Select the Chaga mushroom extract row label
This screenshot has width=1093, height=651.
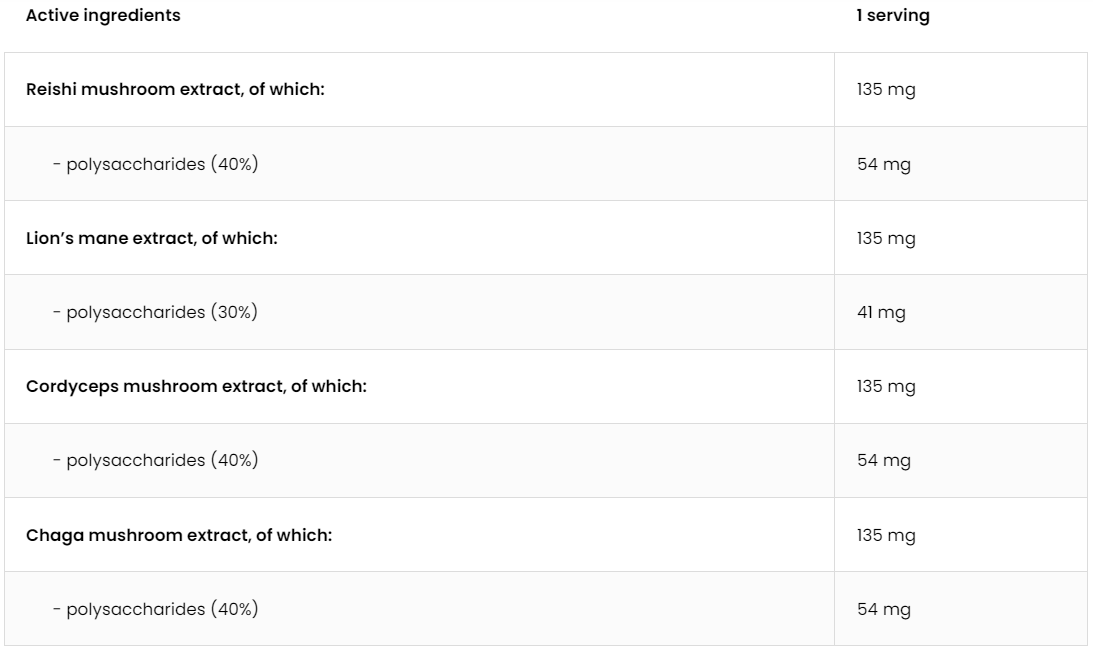[x=178, y=534]
